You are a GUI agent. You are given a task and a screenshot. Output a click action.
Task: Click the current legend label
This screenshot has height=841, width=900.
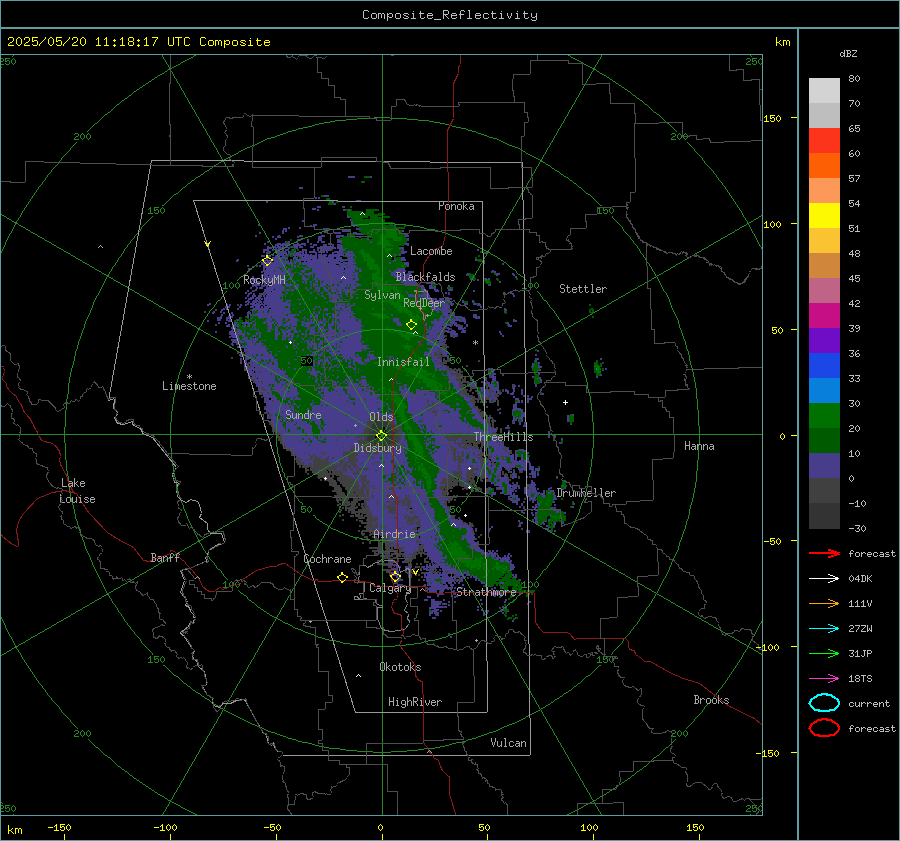click(x=869, y=703)
